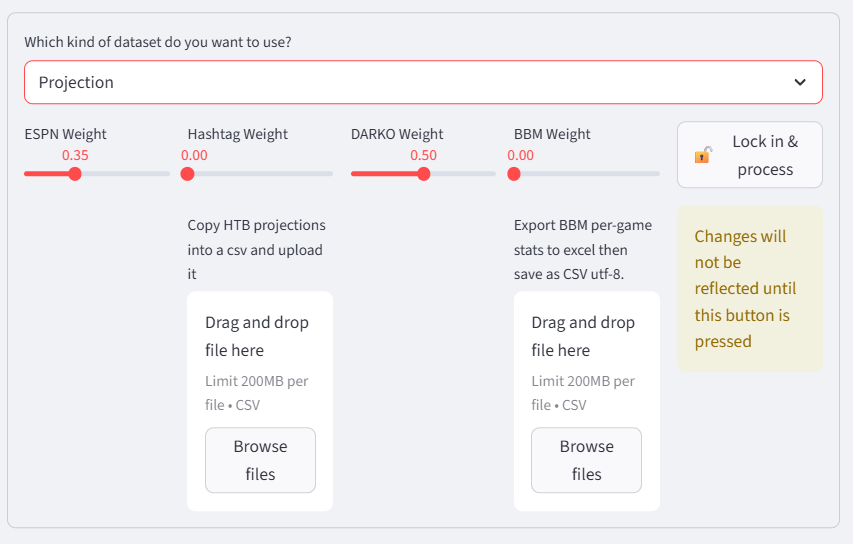The height and width of the screenshot is (544, 853).
Task: Click the open padlock icon
Action: tap(703, 155)
